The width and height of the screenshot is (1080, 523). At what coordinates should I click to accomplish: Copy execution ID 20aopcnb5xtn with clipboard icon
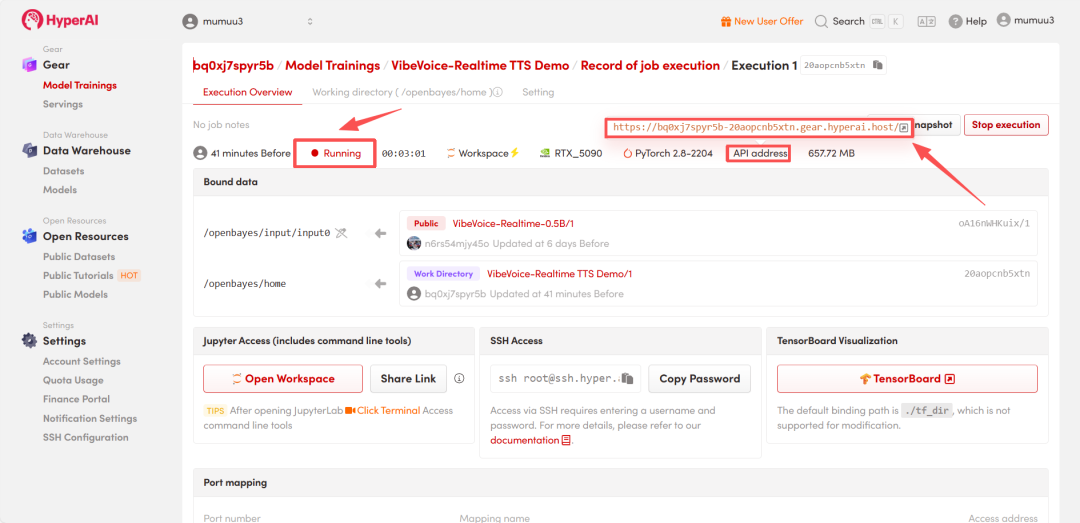tap(878, 65)
